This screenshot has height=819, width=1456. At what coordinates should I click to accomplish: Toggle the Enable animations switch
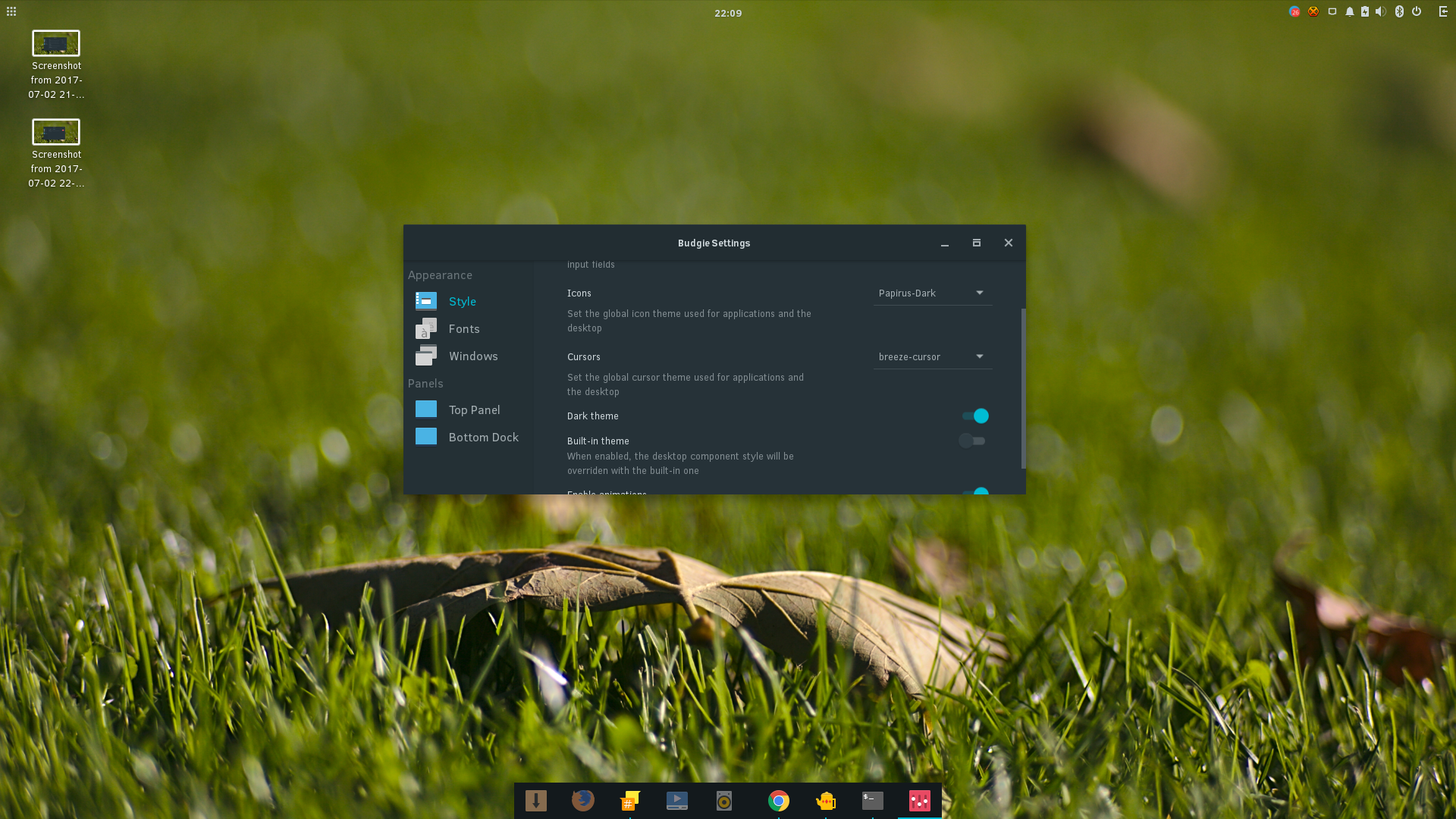click(975, 491)
